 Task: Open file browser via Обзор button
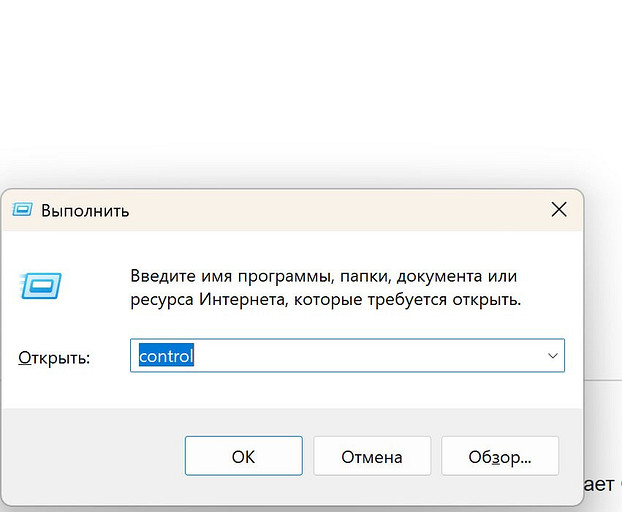[500, 456]
